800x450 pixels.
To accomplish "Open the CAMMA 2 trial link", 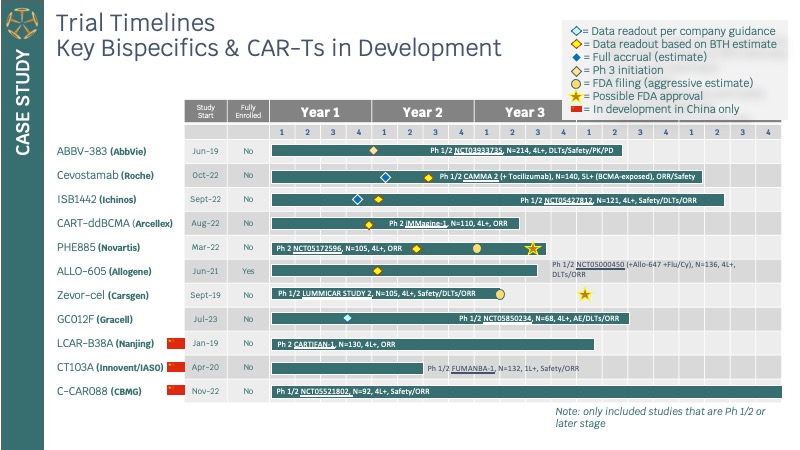I will [x=481, y=177].
